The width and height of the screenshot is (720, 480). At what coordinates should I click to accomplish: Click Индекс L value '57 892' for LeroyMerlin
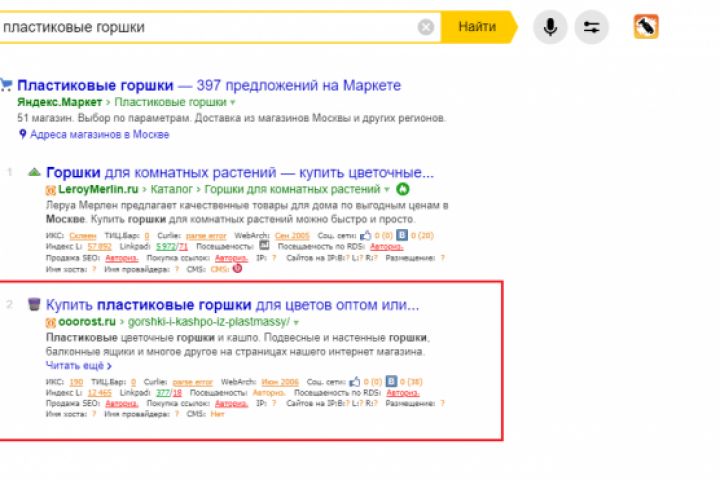tap(99, 247)
